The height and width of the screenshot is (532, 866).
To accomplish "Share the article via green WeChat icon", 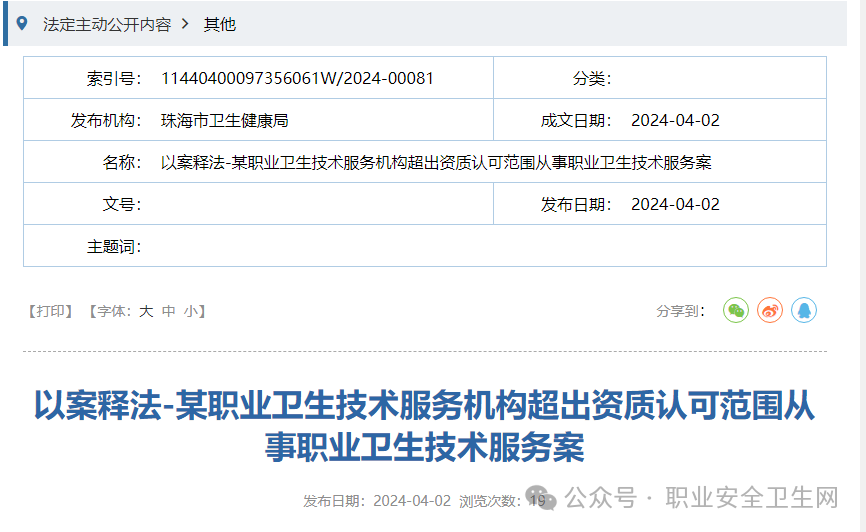I will (736, 310).
